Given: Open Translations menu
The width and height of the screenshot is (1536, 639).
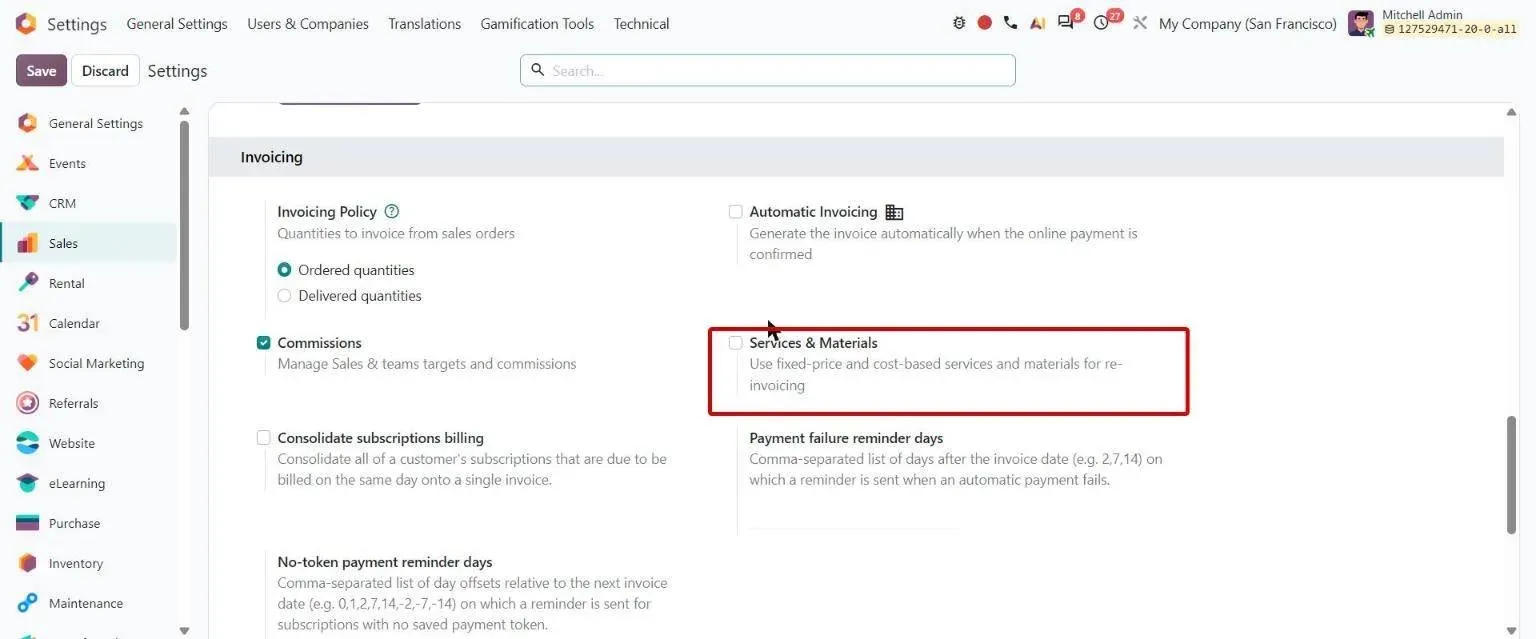Looking at the screenshot, I should pos(425,23).
